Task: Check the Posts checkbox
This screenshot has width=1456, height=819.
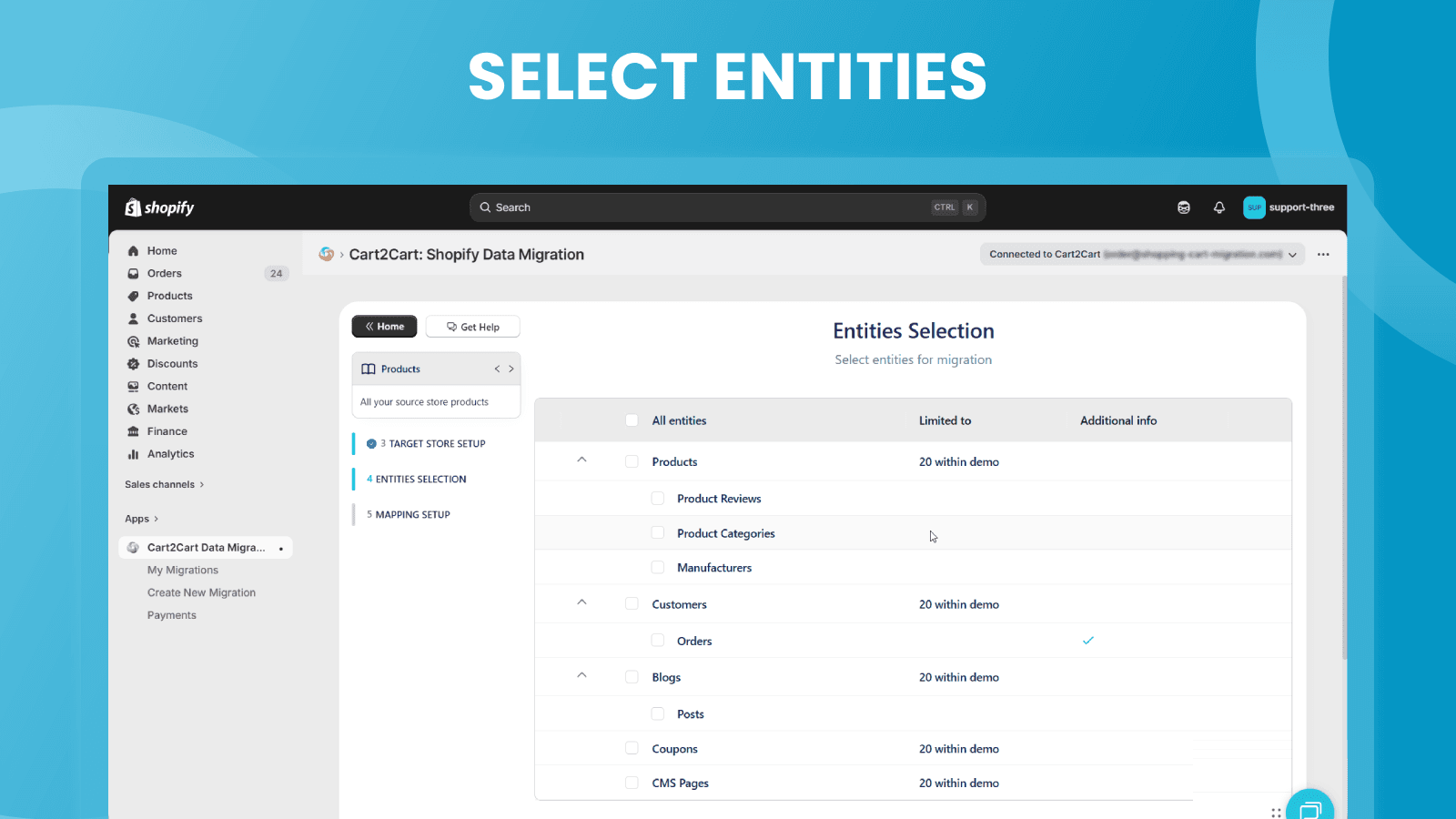Action: tap(658, 713)
